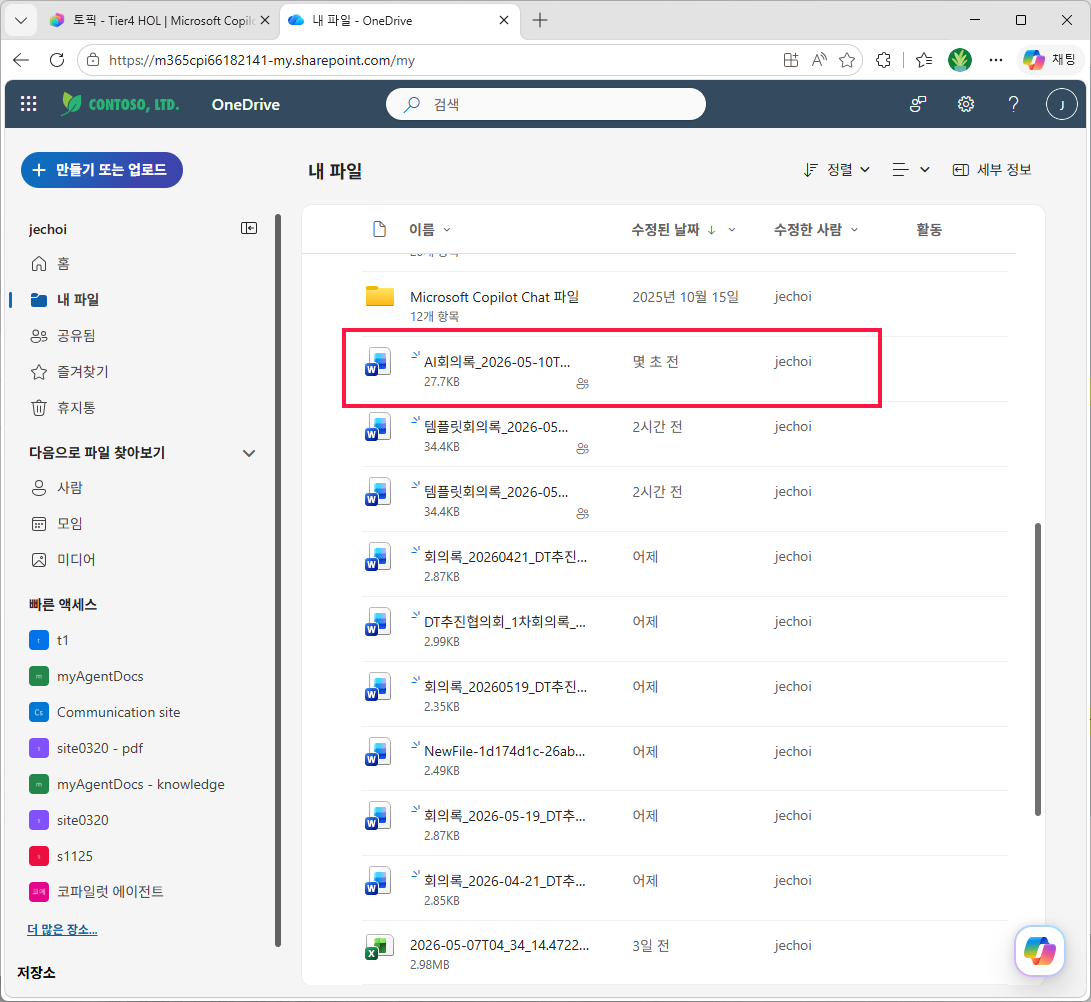1091x1002 pixels.
Task: Open the 이름 column header dropdown
Action: tap(430, 230)
